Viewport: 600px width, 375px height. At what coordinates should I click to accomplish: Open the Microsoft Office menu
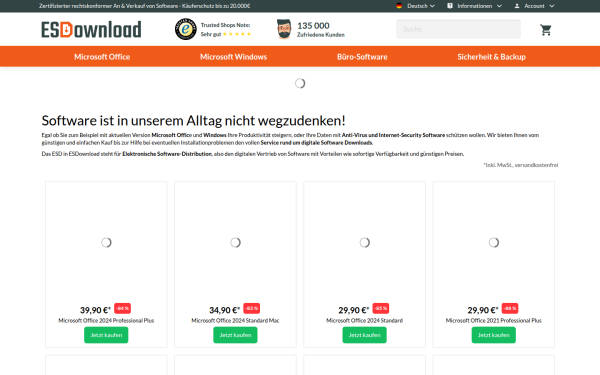[x=102, y=57]
